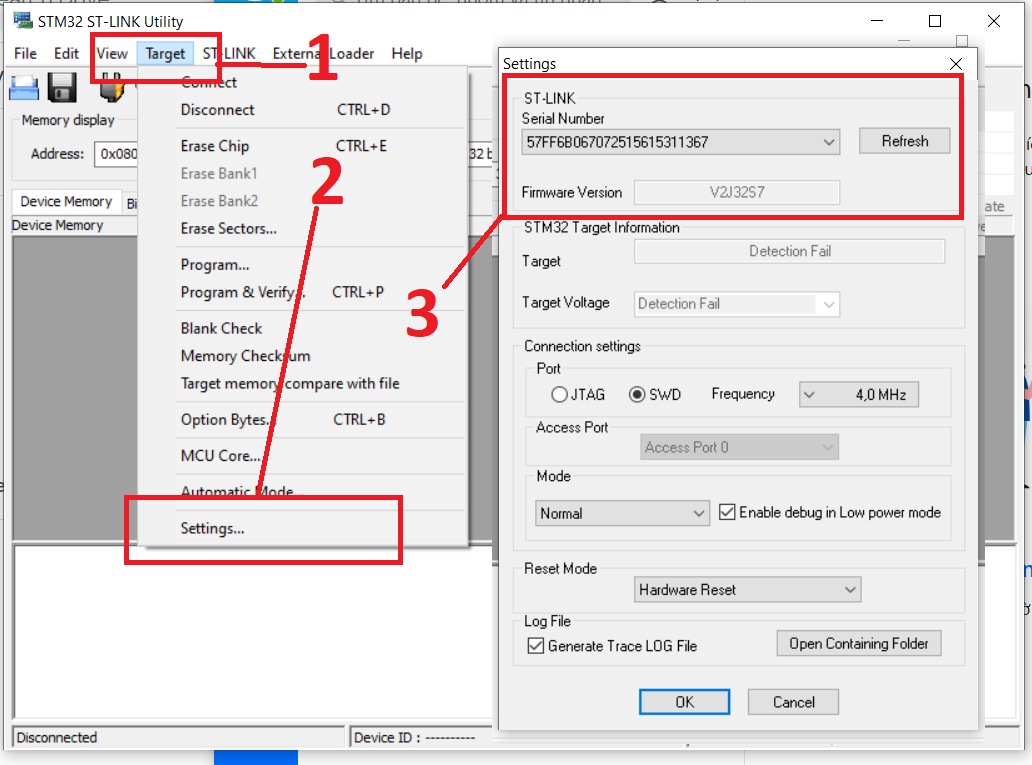The height and width of the screenshot is (765, 1032).
Task: Select the SWD port radio button
Action: (x=637, y=395)
